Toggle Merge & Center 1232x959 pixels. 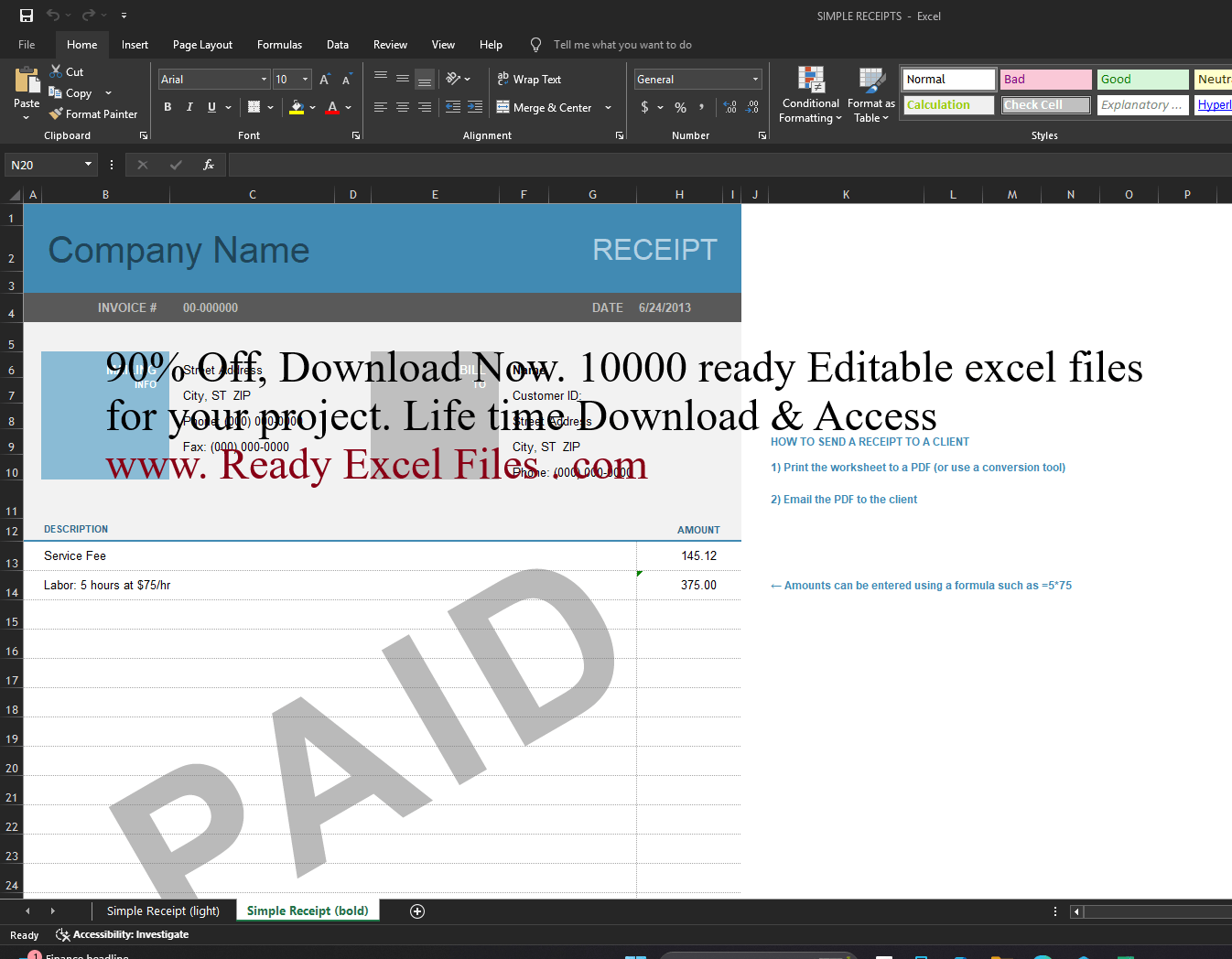pos(545,107)
